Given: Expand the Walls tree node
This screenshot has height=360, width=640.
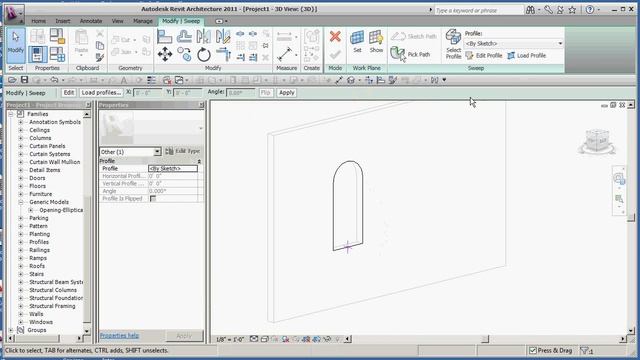Looking at the screenshot, I should point(21,314).
